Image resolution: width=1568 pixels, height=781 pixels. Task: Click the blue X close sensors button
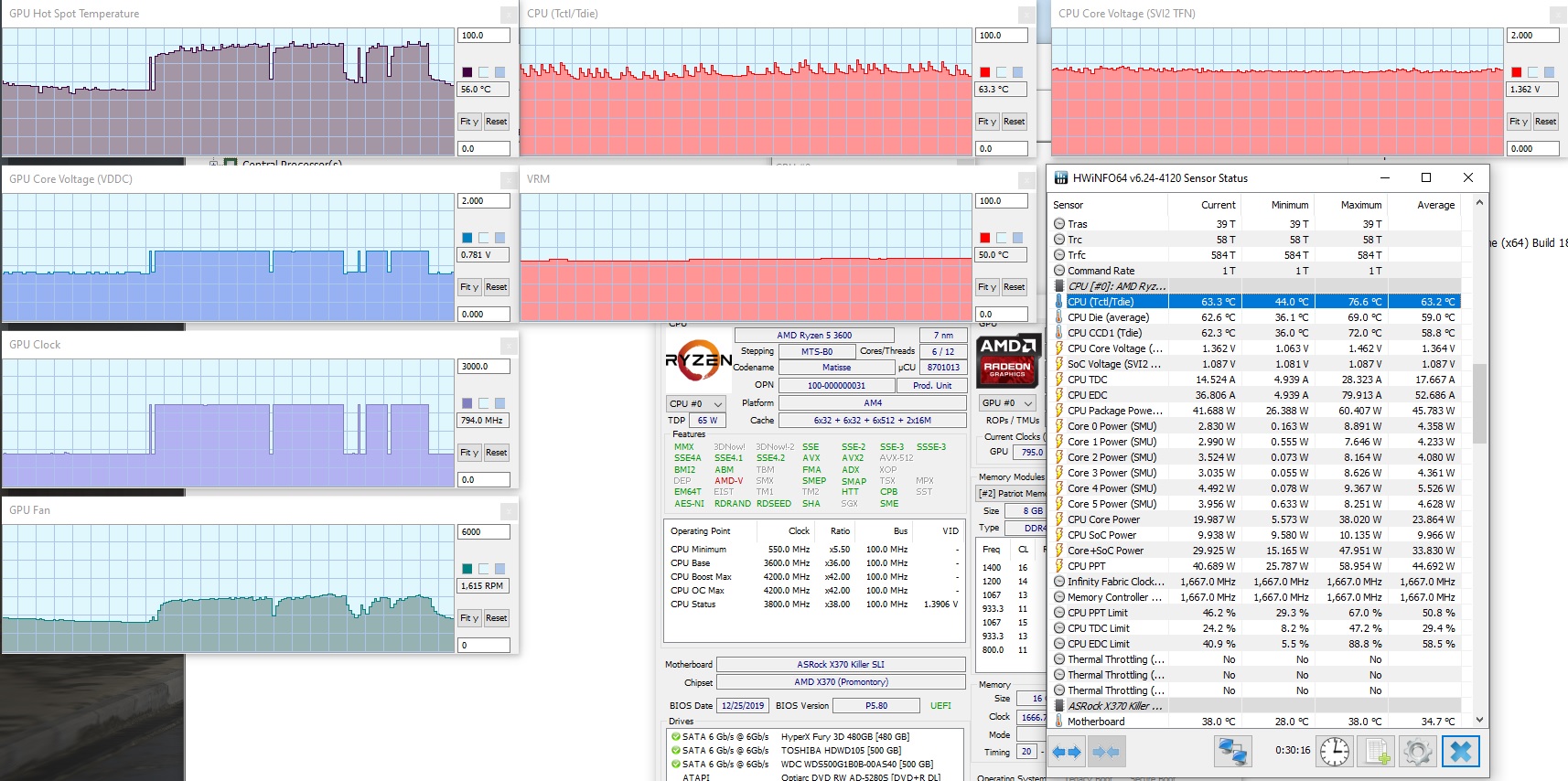tap(1461, 752)
